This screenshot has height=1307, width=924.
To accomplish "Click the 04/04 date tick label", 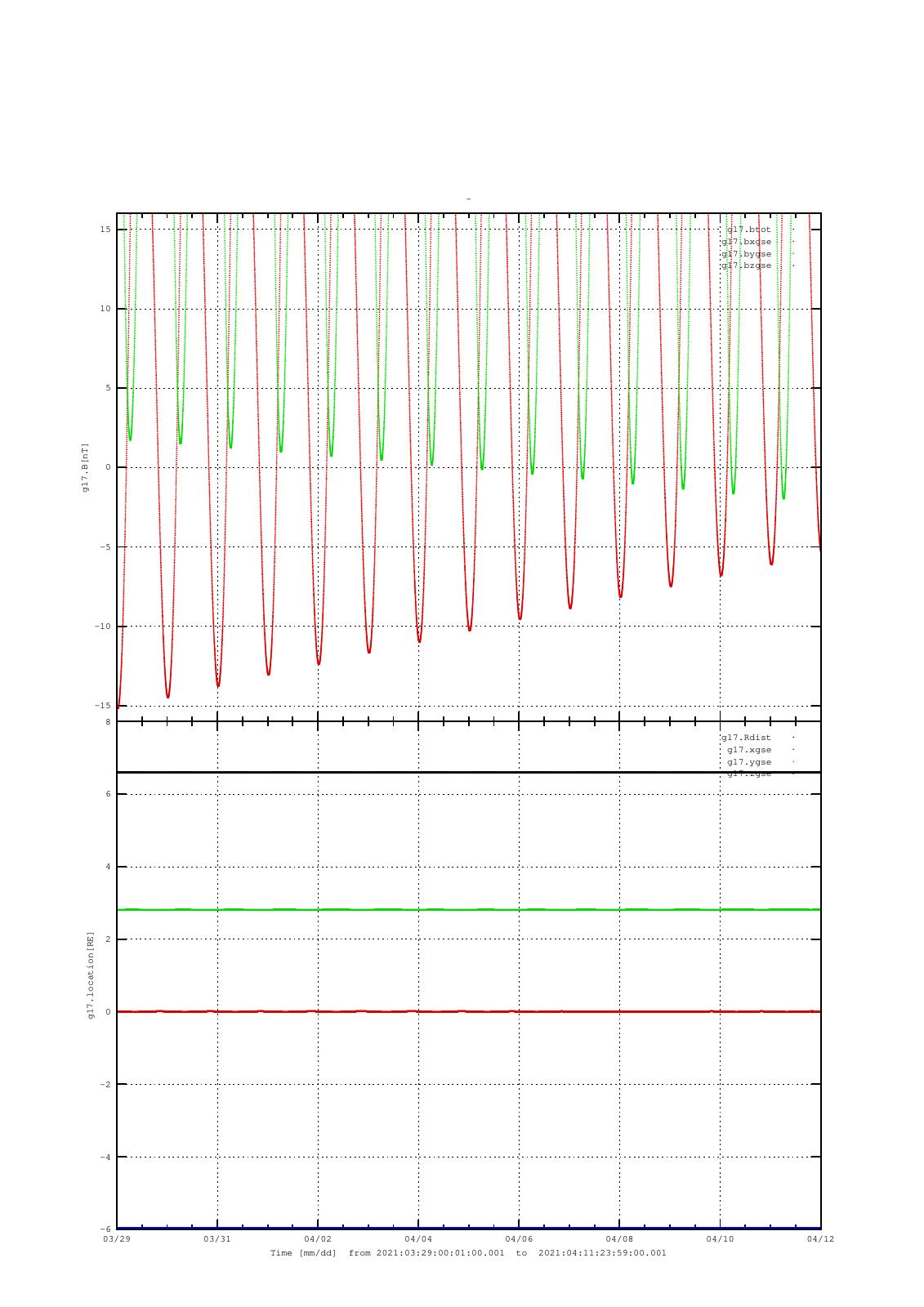I will tap(418, 1239).
